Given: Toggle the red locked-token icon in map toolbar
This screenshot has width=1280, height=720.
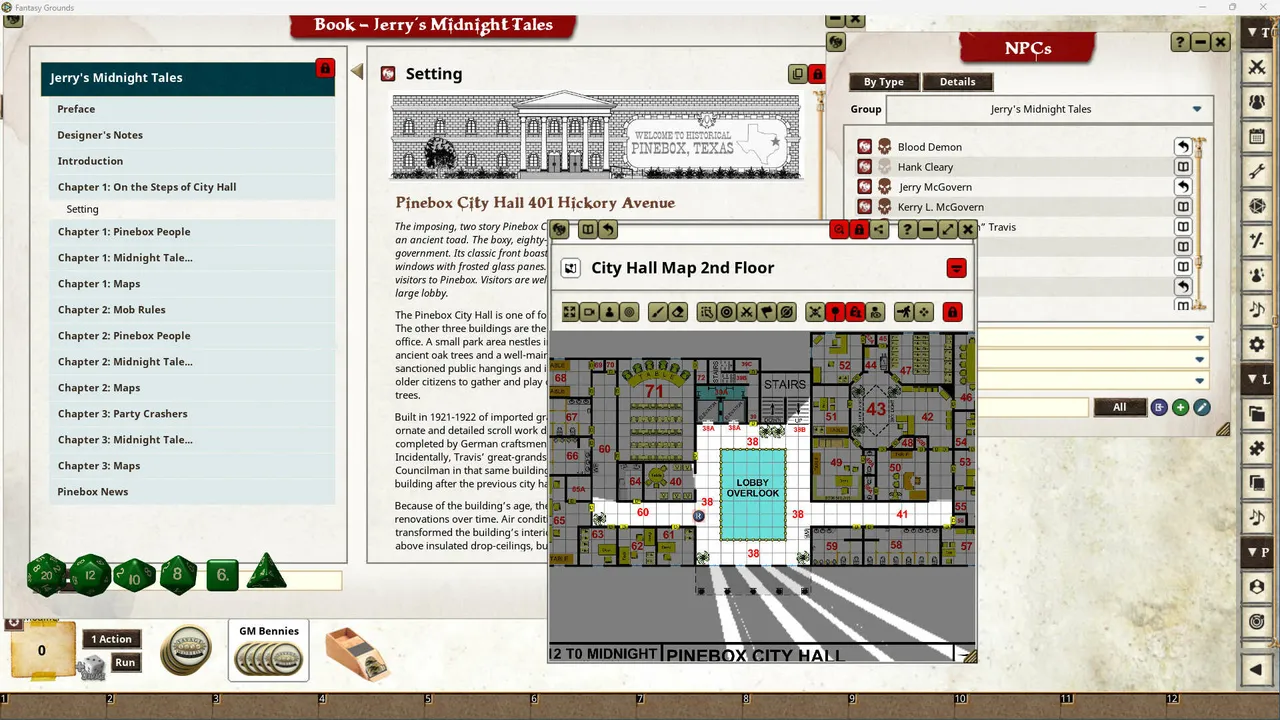Looking at the screenshot, I should click(x=855, y=312).
